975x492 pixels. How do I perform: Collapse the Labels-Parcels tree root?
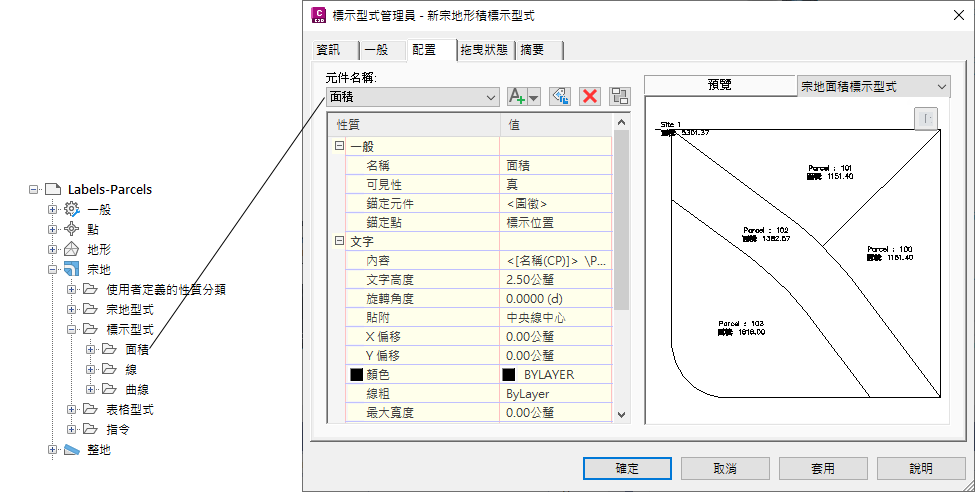point(34,190)
